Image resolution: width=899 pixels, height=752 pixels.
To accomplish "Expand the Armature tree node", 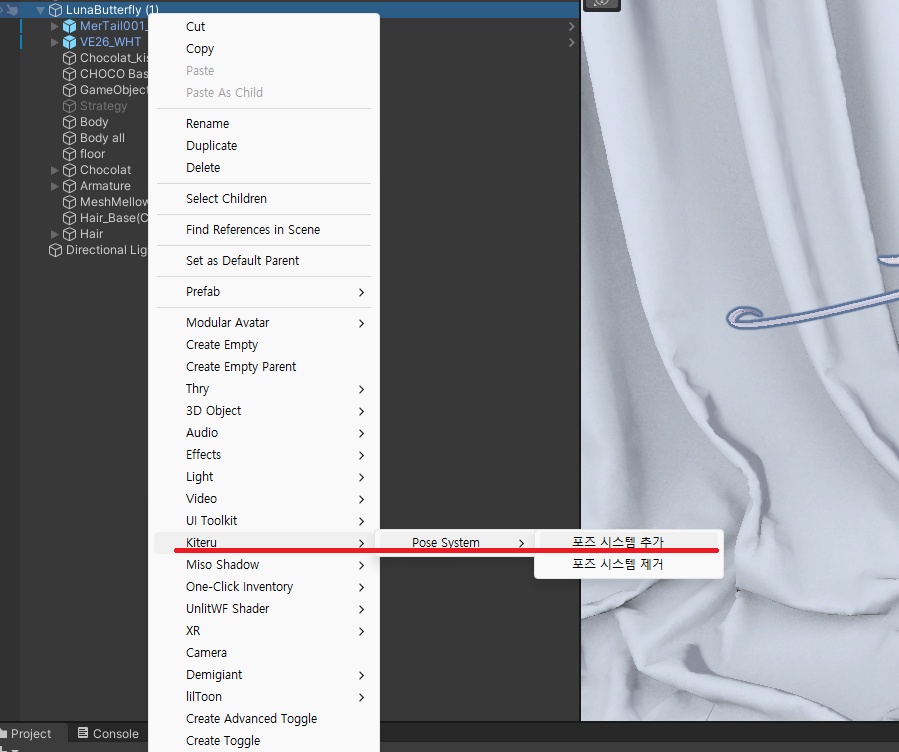I will tap(54, 186).
